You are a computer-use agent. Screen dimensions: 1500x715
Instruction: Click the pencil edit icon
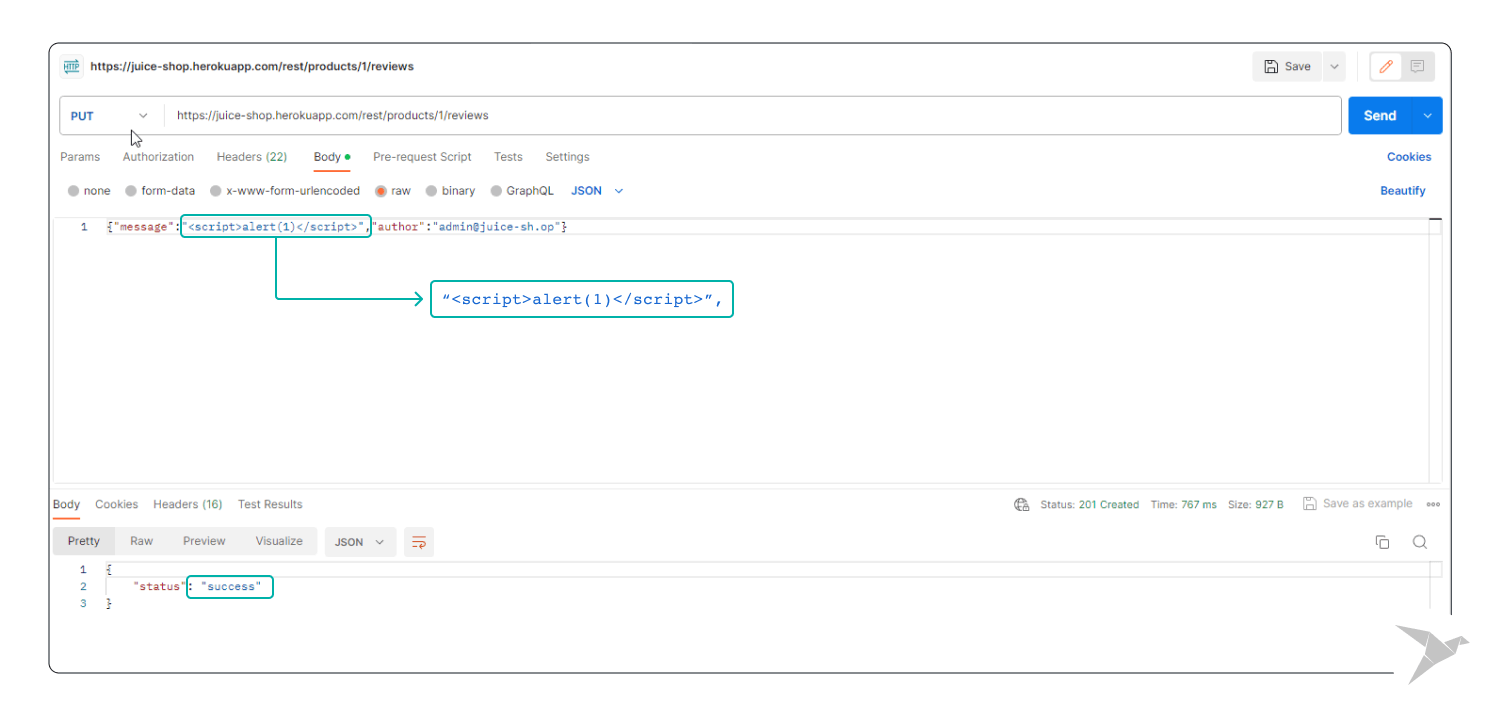[x=1386, y=67]
